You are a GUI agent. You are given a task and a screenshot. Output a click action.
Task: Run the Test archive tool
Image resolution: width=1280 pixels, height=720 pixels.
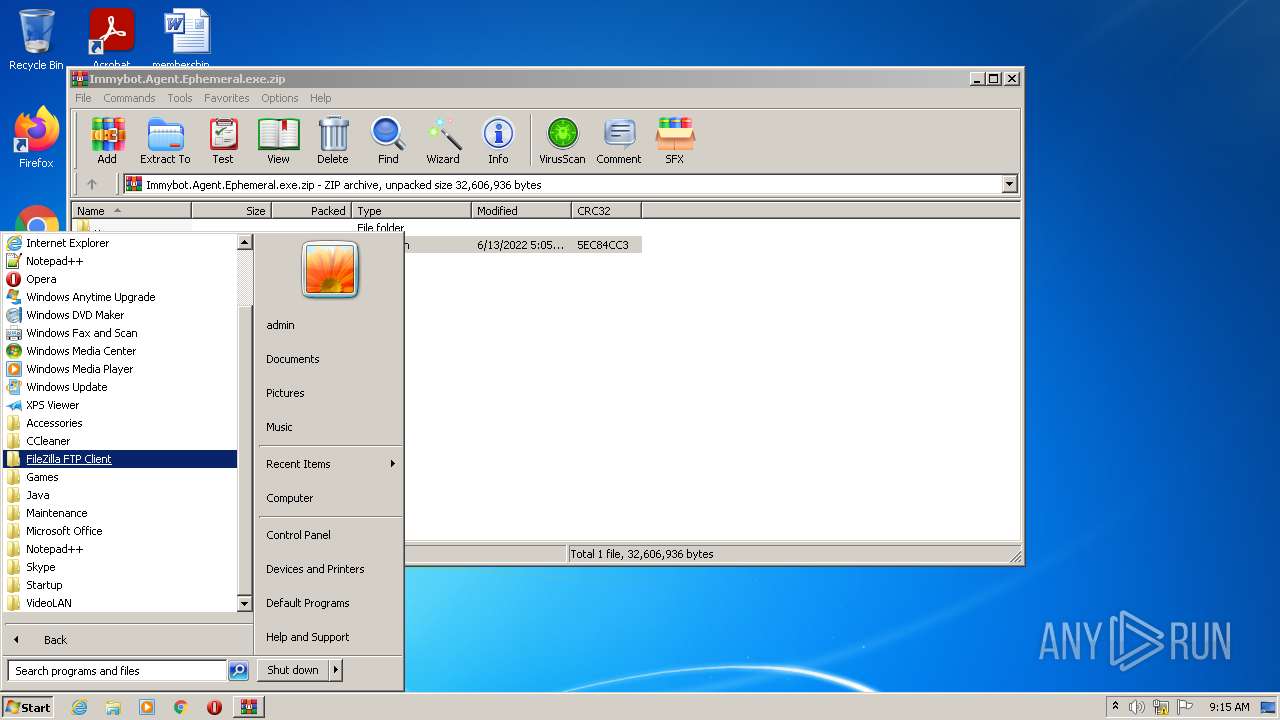coord(223,140)
